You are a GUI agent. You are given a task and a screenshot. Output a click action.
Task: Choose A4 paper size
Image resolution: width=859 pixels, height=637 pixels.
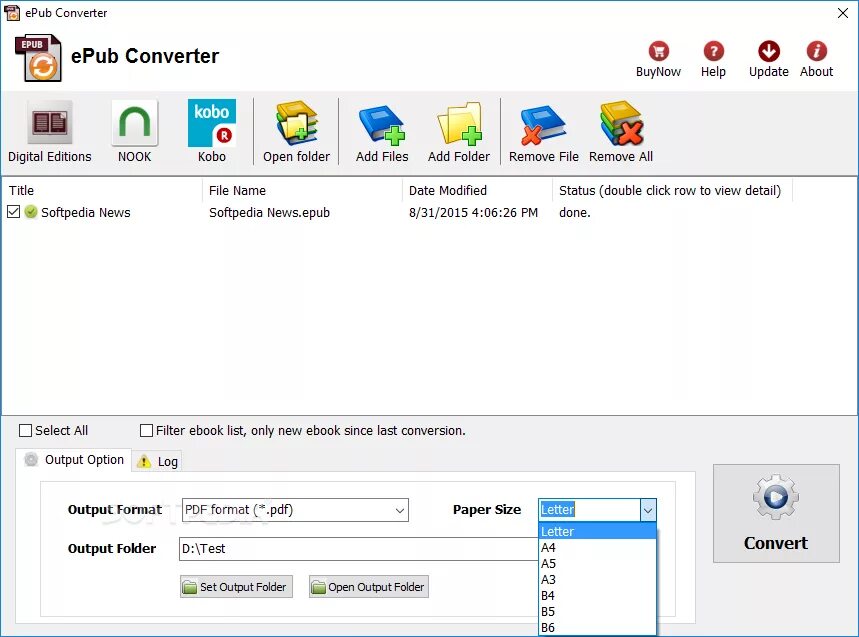coord(597,547)
